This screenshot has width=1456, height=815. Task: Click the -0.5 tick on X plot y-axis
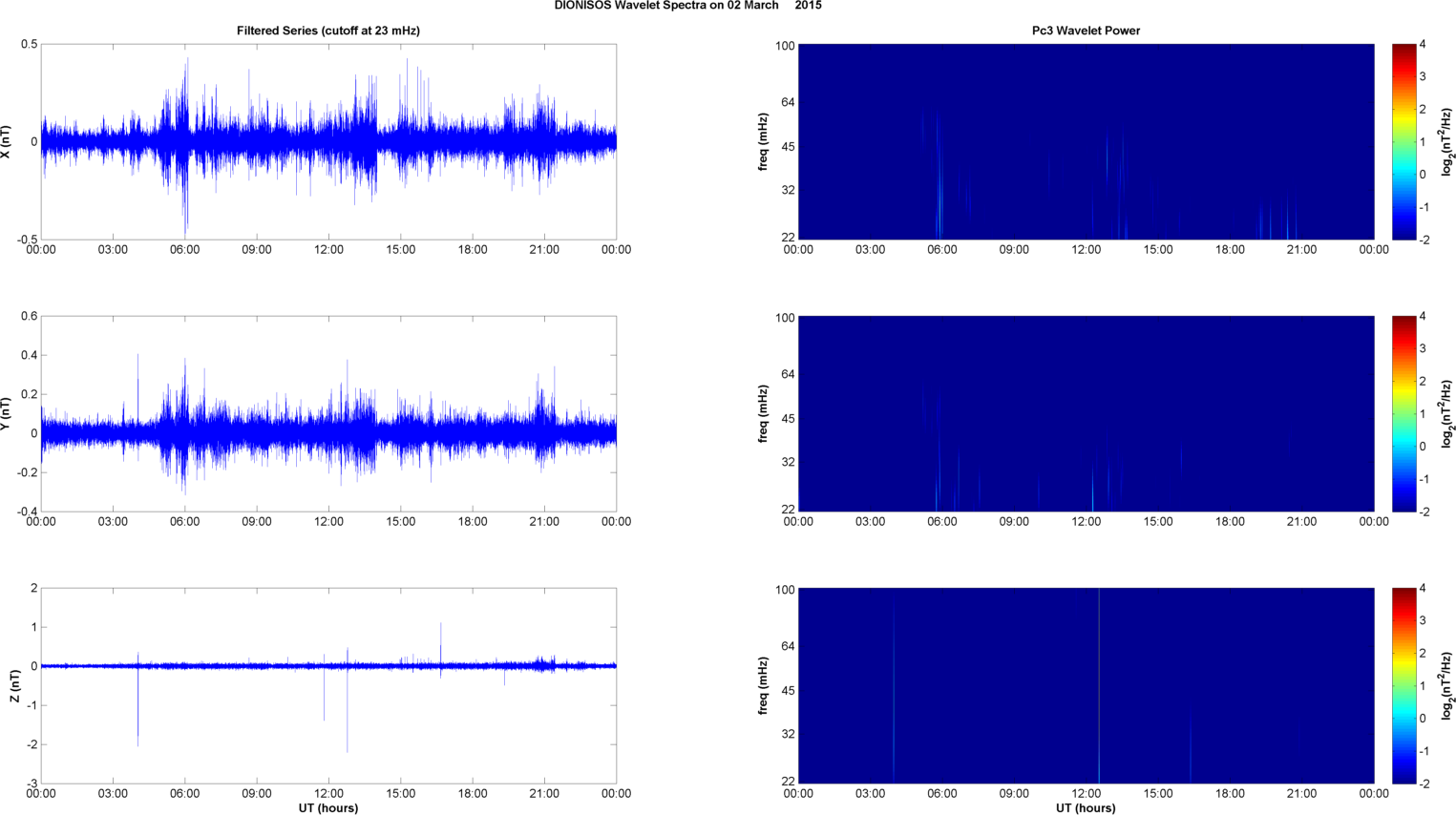(x=26, y=240)
